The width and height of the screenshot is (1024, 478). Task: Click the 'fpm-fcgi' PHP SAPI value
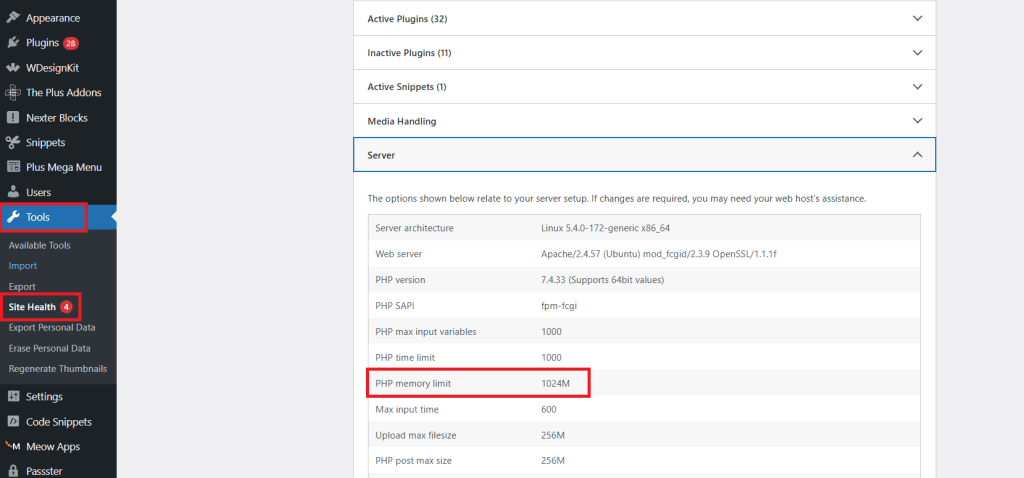click(x=559, y=306)
